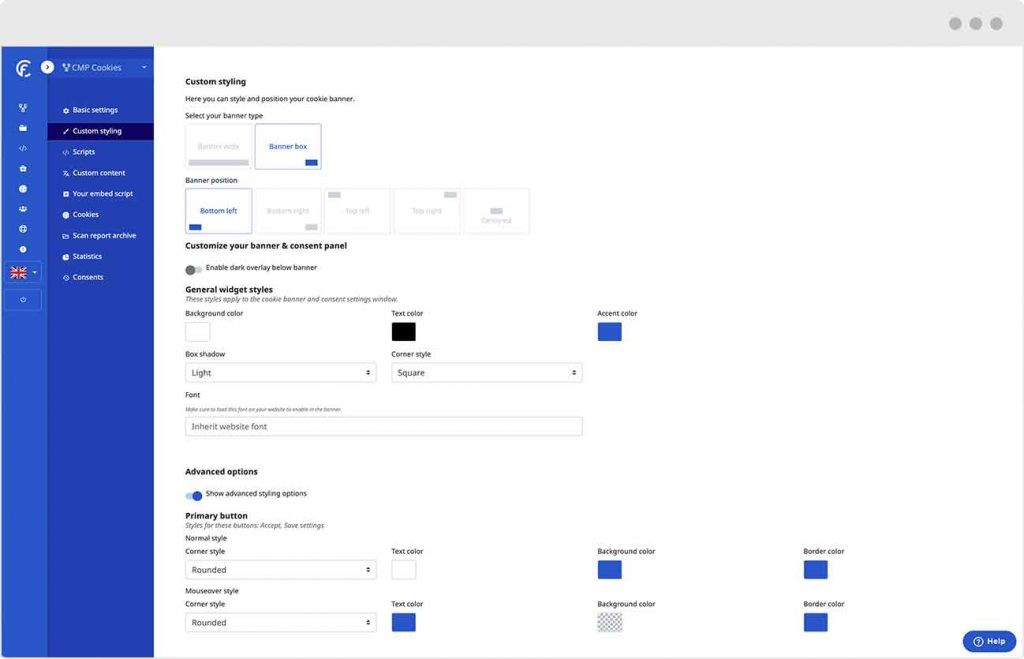Click the Accent color swatch

(609, 331)
